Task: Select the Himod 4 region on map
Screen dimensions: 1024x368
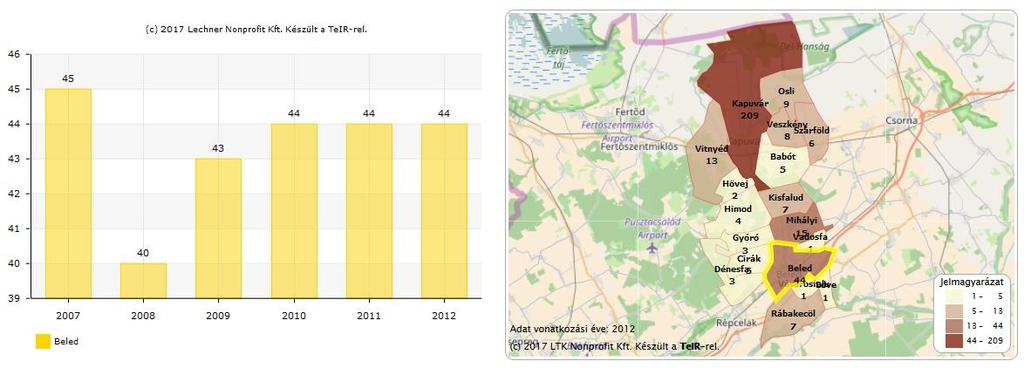Action: coord(737,214)
